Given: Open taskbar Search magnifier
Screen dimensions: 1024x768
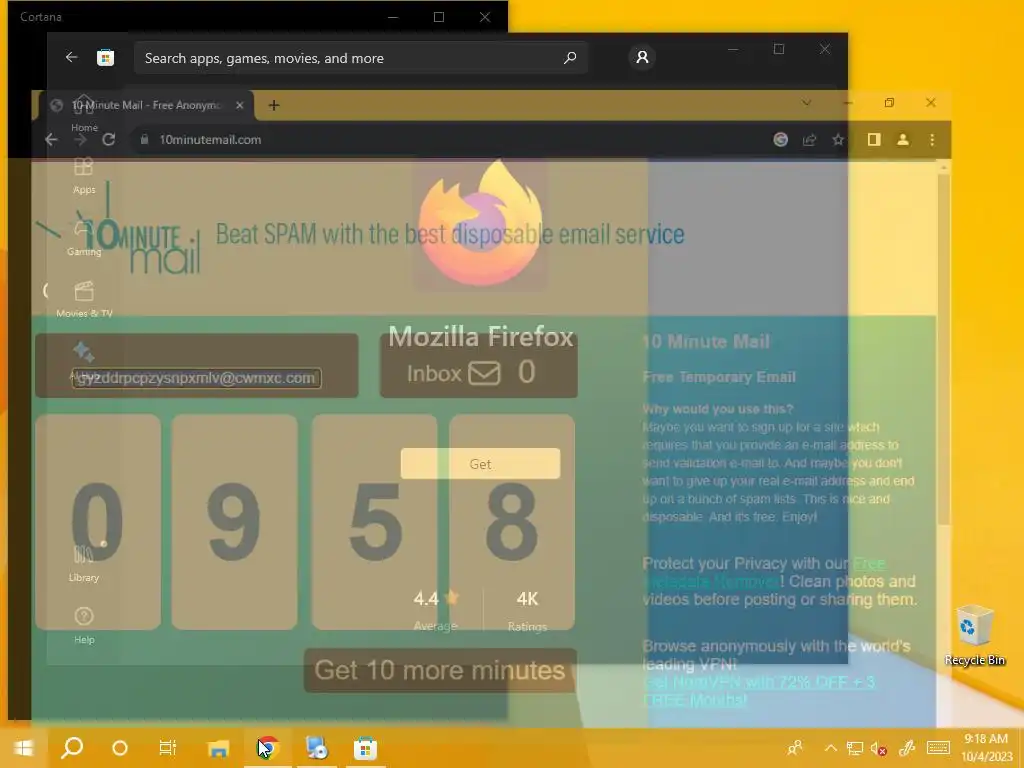Looking at the screenshot, I should [x=72, y=748].
